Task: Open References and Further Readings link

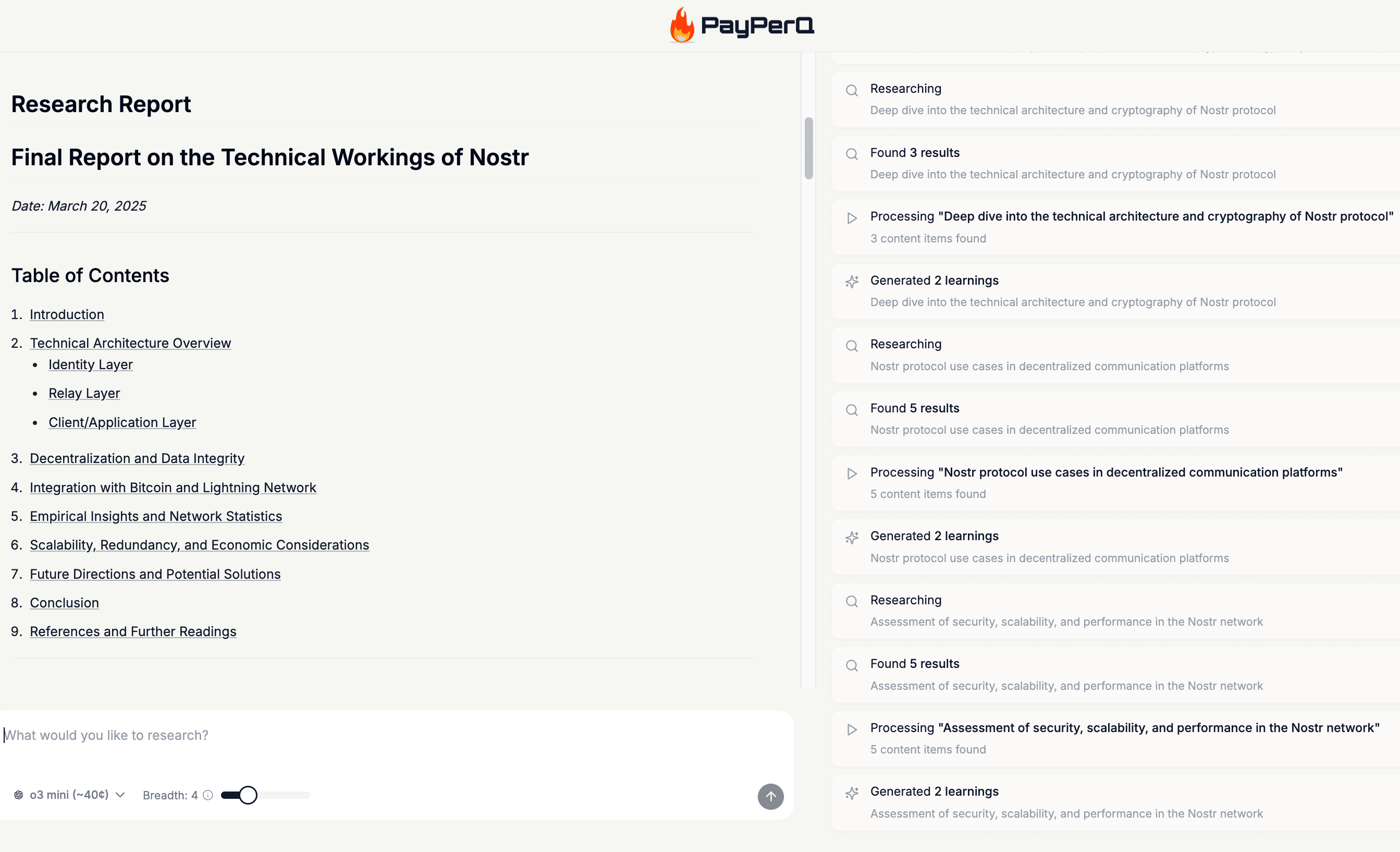Action: tap(133, 631)
